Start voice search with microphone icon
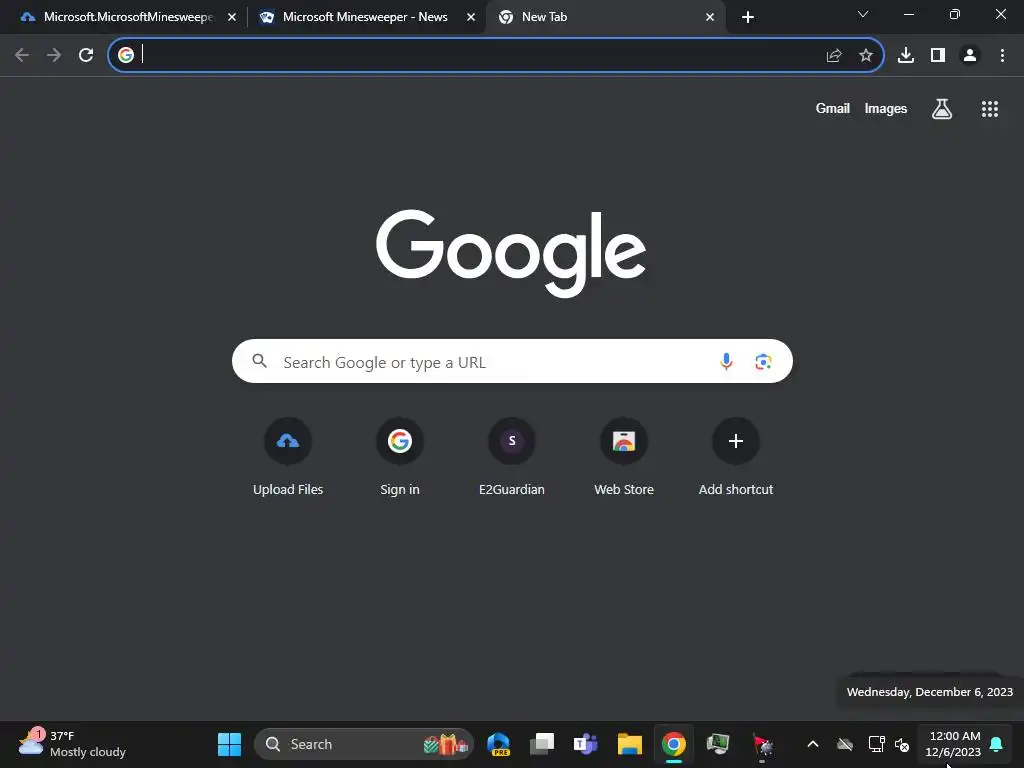This screenshot has height=768, width=1024. pos(726,361)
